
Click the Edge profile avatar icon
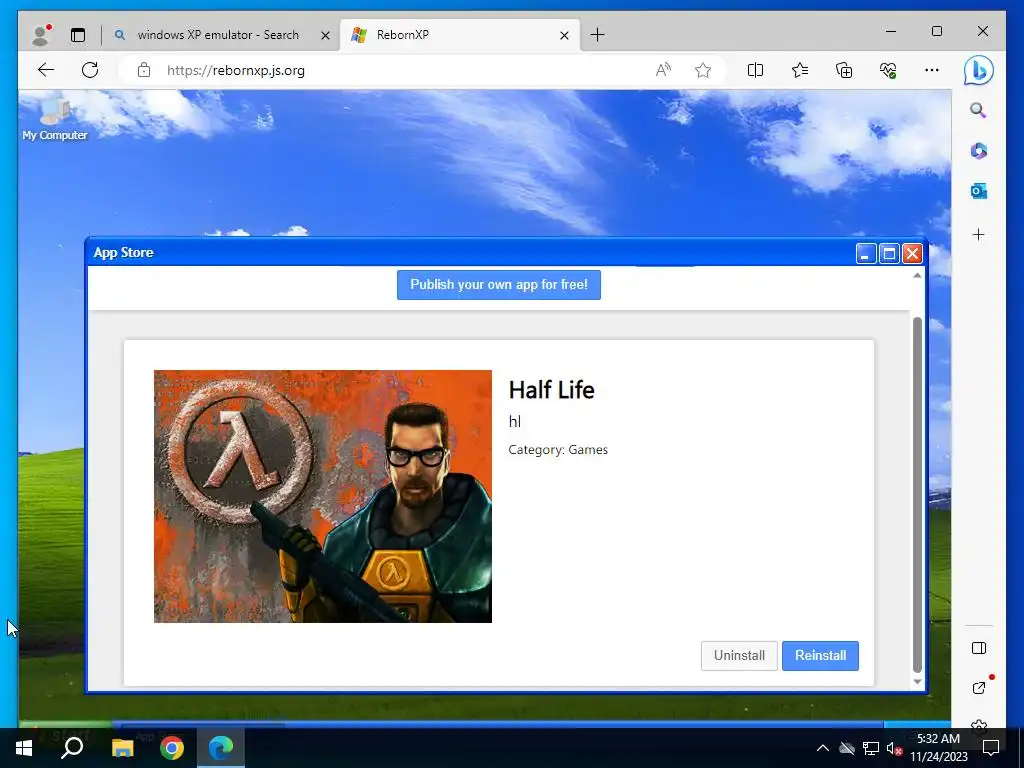[41, 35]
